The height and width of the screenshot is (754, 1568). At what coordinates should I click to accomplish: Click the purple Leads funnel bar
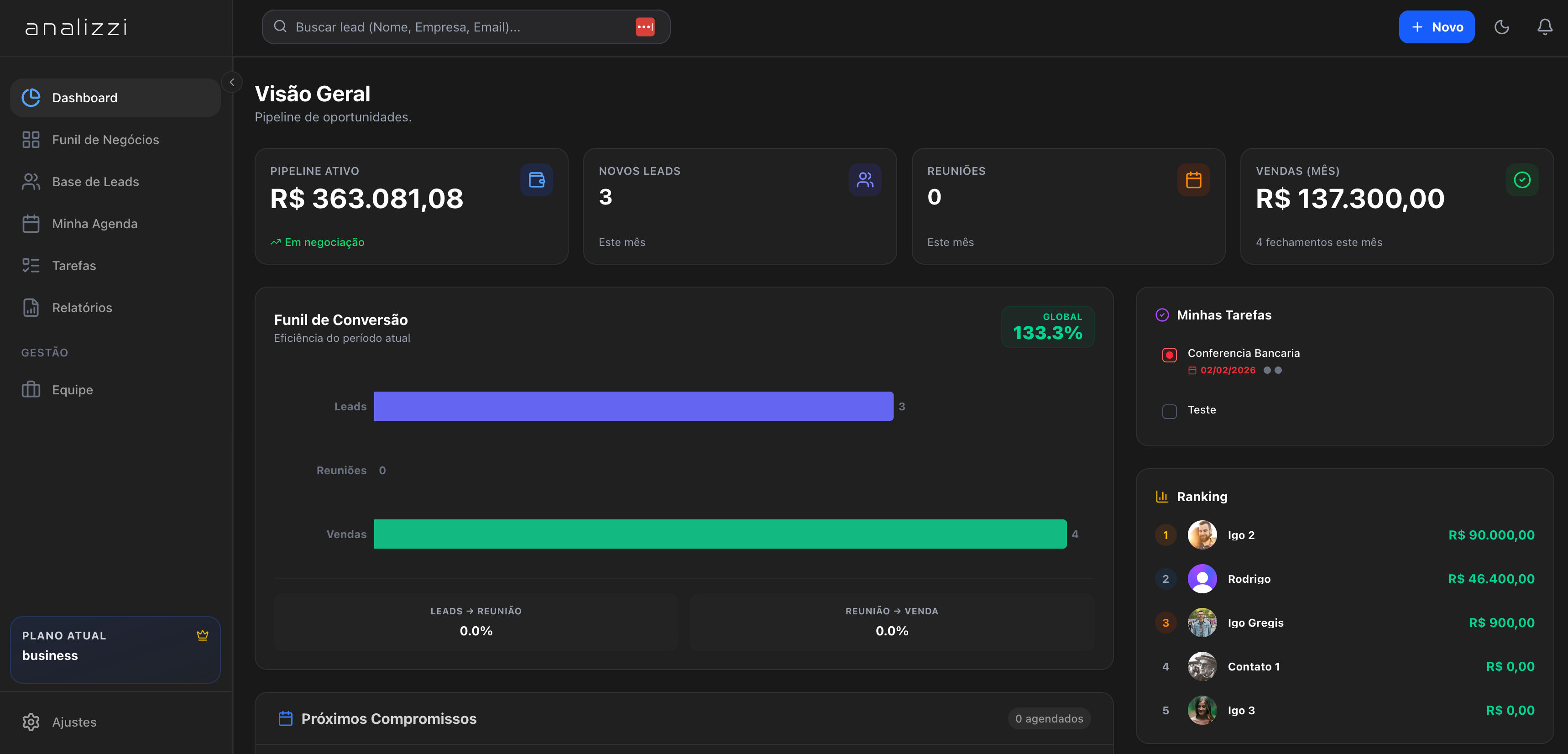tap(634, 406)
